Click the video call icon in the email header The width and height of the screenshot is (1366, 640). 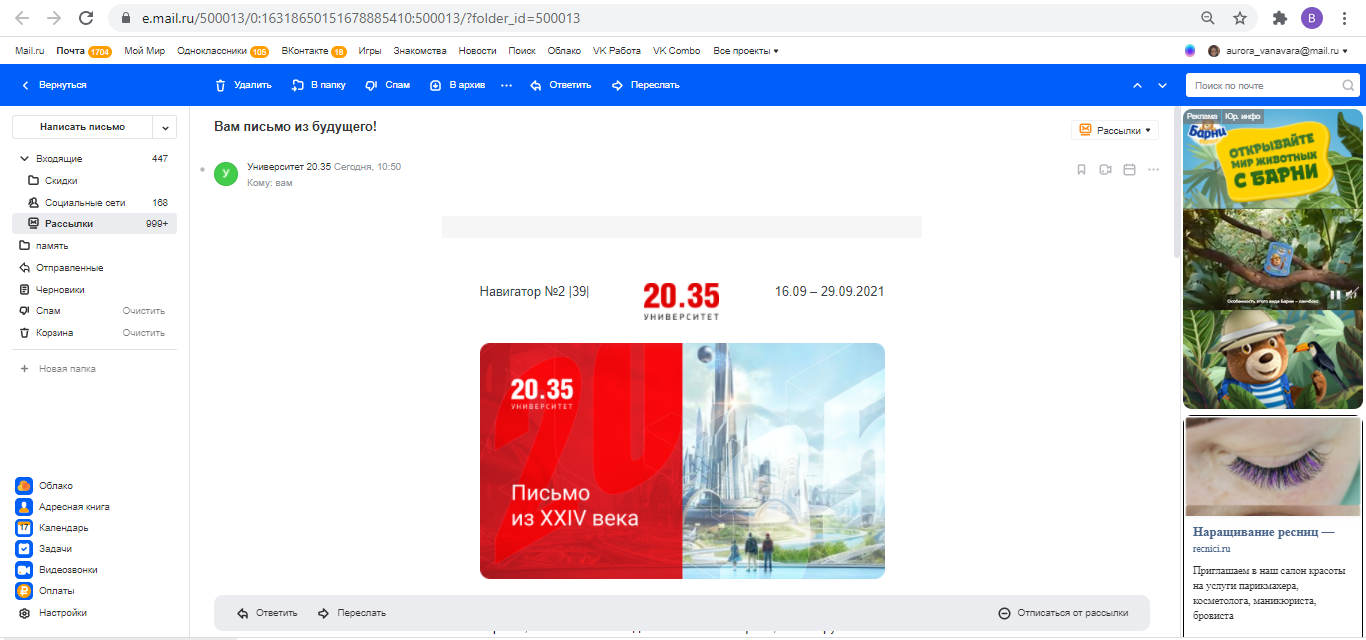coord(1105,170)
